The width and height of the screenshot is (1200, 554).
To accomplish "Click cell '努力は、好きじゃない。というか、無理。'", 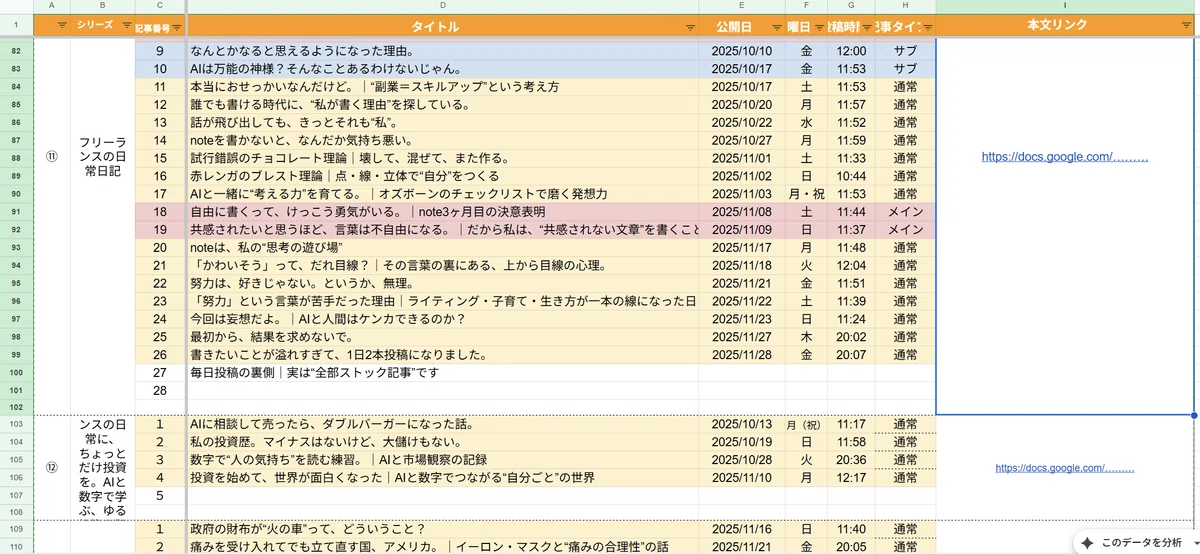I will (x=442, y=284).
